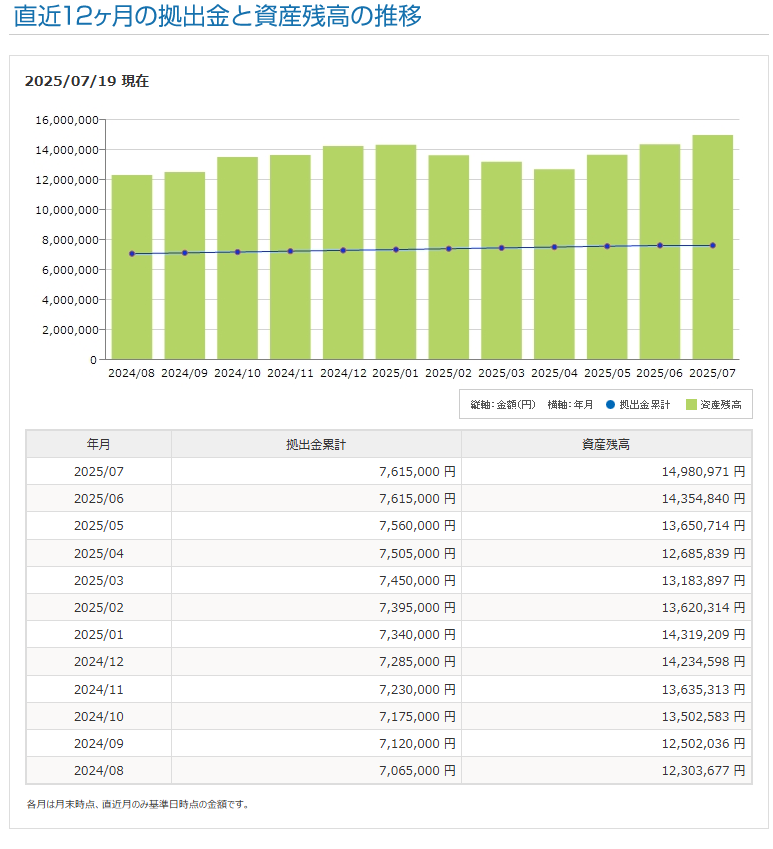Viewport: 773px width, 849px height.
Task: Click the 2025/07 bar in the chart
Action: point(712,247)
